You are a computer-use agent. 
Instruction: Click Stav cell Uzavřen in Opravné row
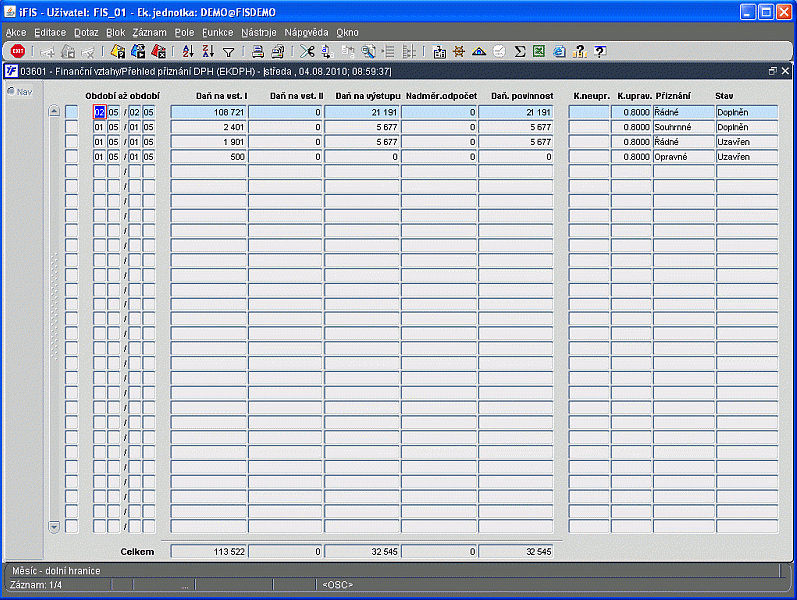coord(747,157)
